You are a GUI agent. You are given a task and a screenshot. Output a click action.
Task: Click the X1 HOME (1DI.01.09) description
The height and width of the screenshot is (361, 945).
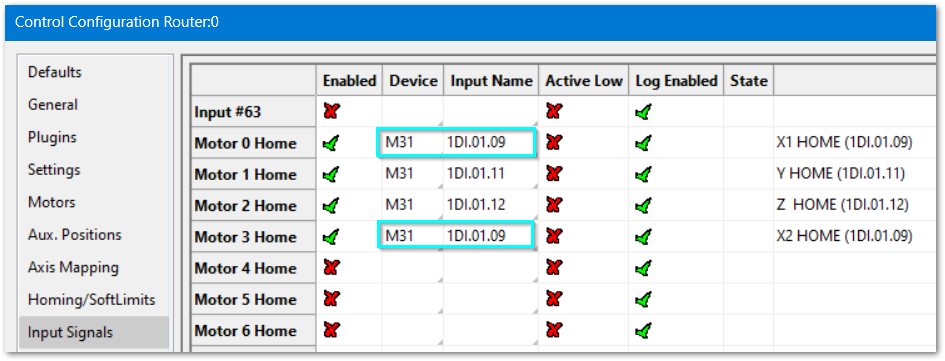point(844,143)
